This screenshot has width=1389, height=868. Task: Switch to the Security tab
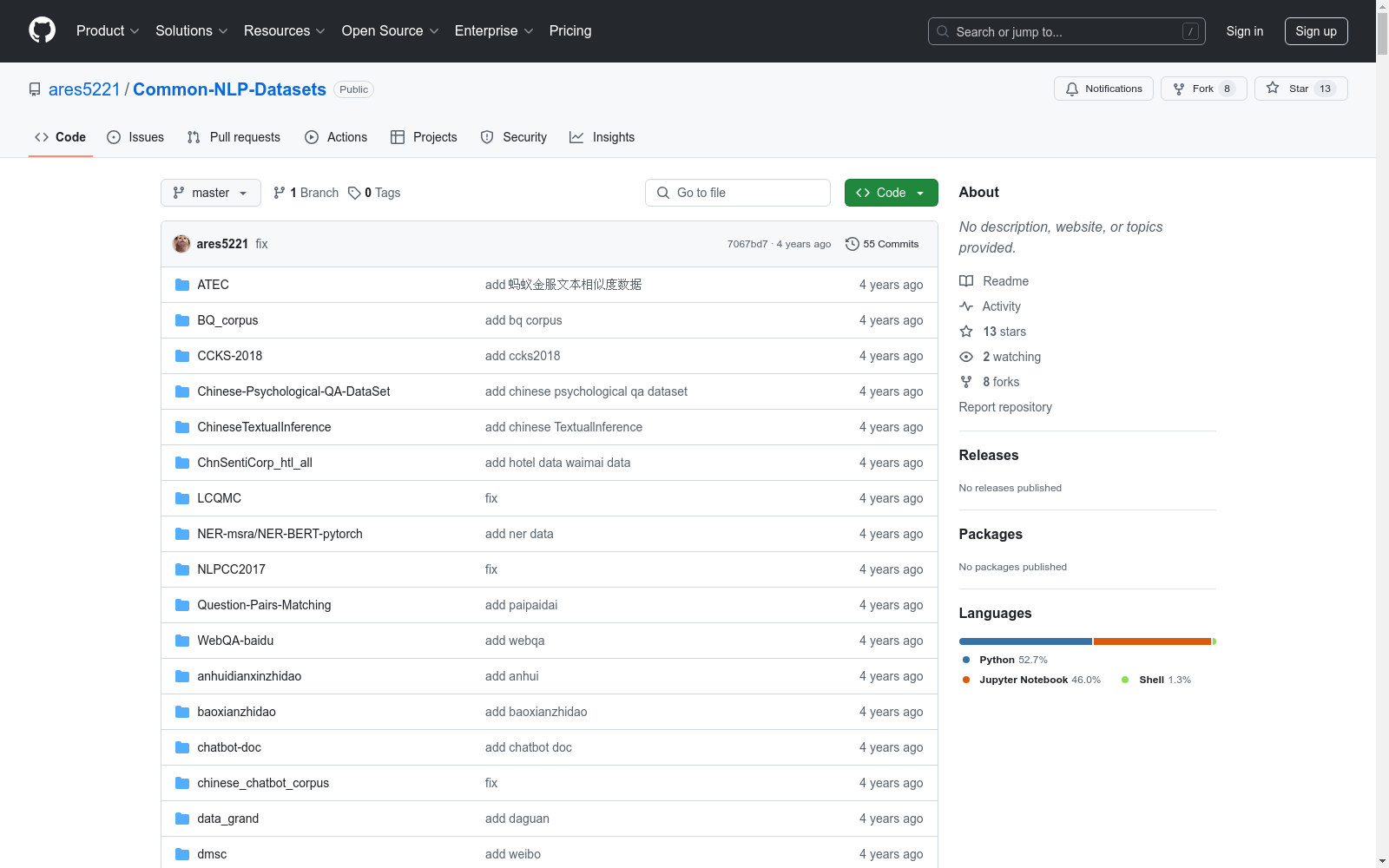pyautogui.click(x=514, y=137)
